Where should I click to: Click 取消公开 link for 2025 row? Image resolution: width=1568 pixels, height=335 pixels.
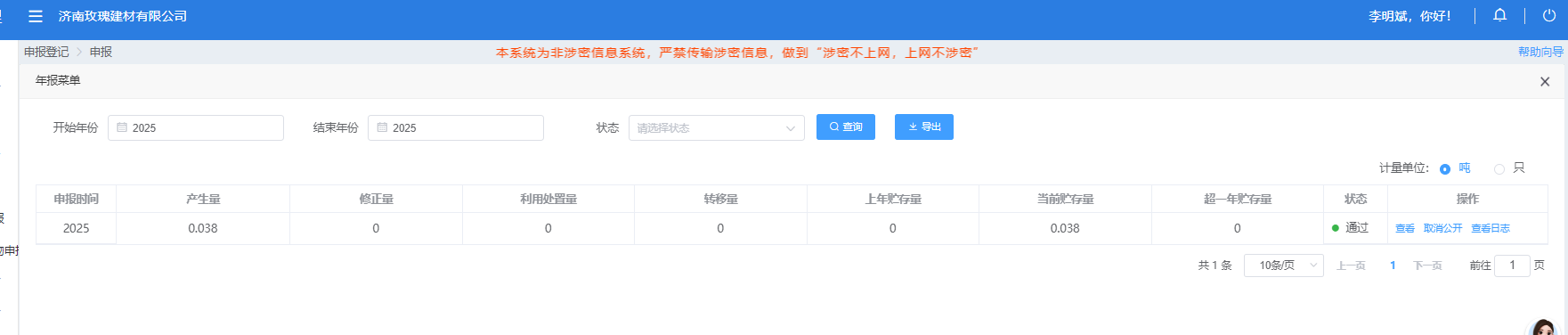pyautogui.click(x=1442, y=229)
